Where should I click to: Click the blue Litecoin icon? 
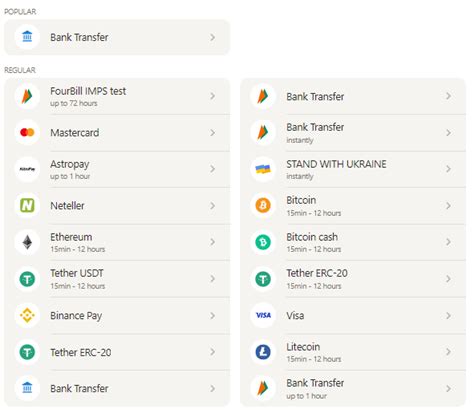point(263,352)
